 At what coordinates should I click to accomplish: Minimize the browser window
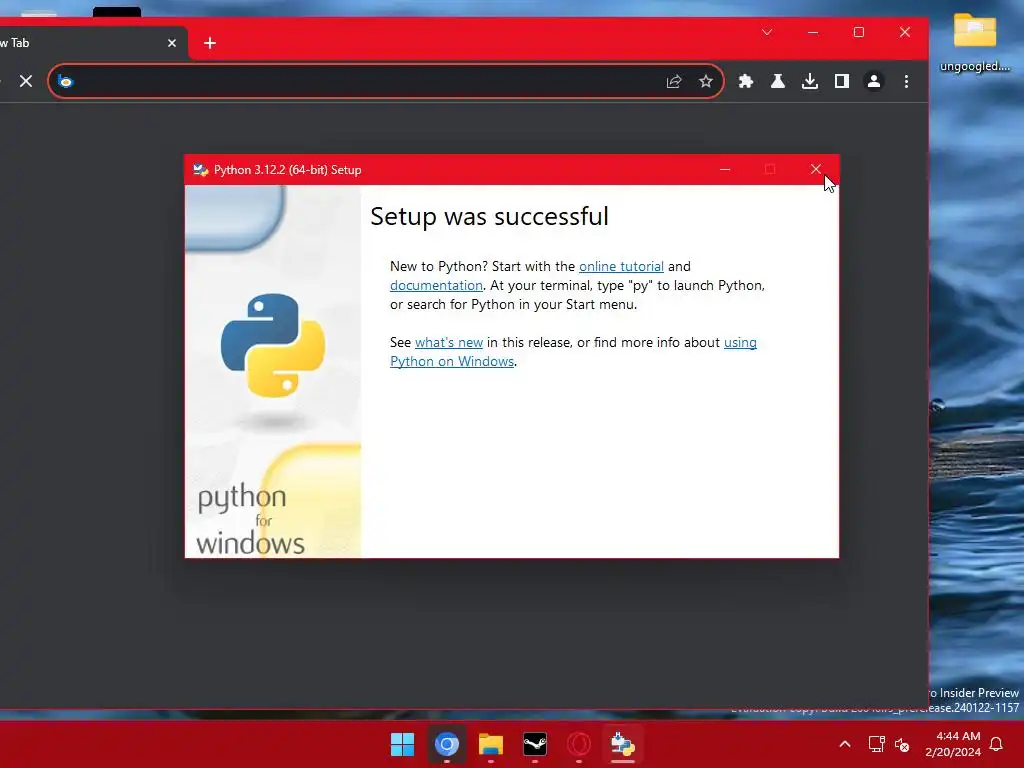(x=812, y=32)
